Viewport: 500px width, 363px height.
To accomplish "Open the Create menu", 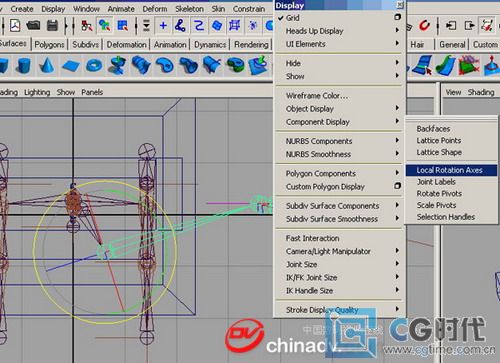I will 22,9.
